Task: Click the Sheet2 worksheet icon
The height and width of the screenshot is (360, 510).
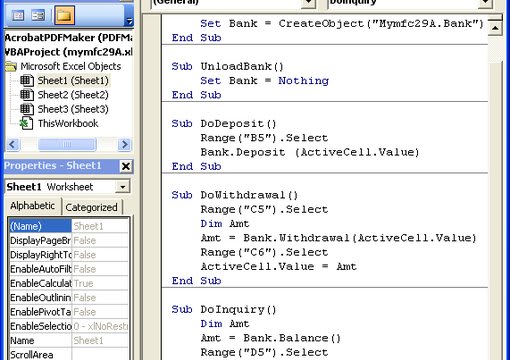Action: click(x=27, y=95)
